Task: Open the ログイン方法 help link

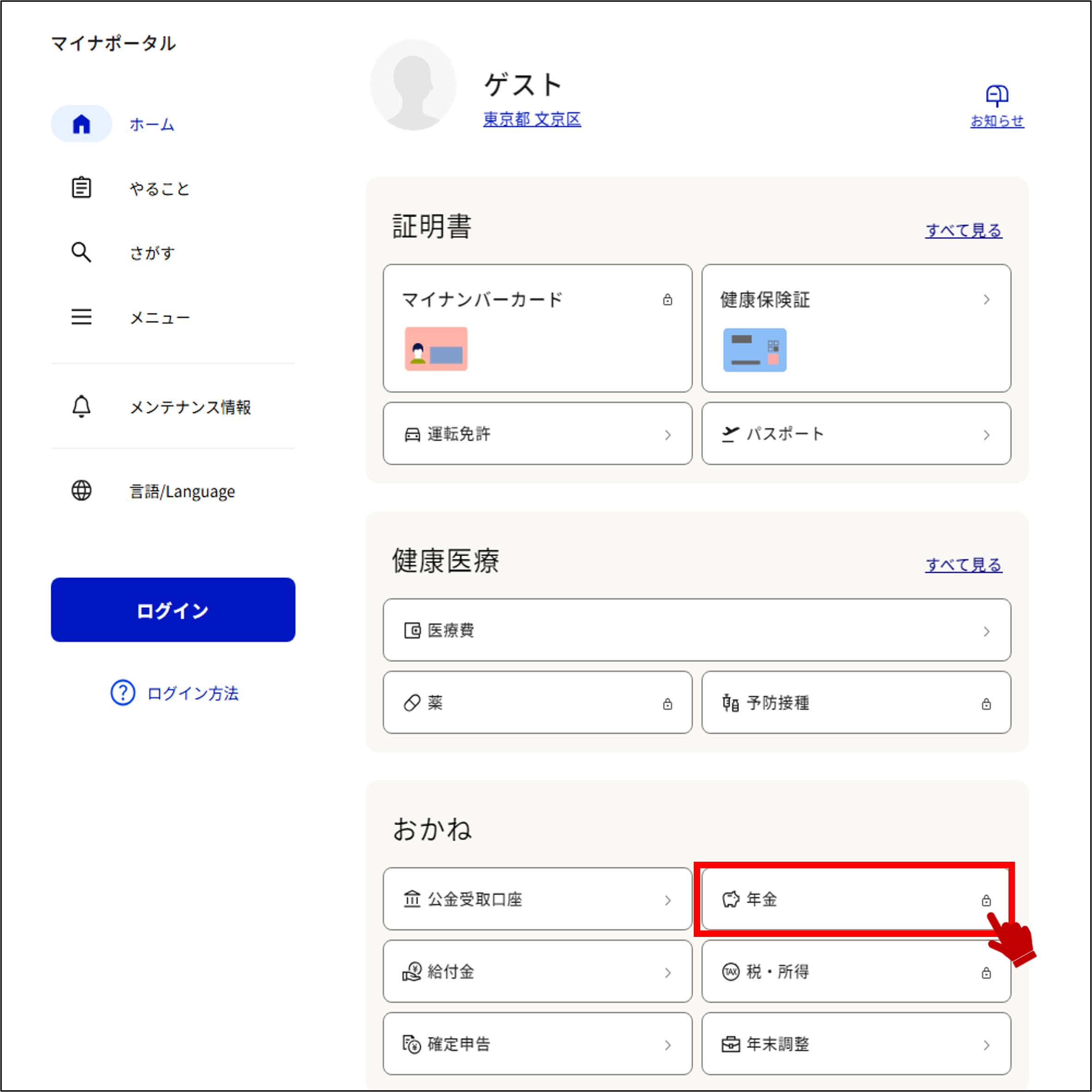Action: [193, 693]
